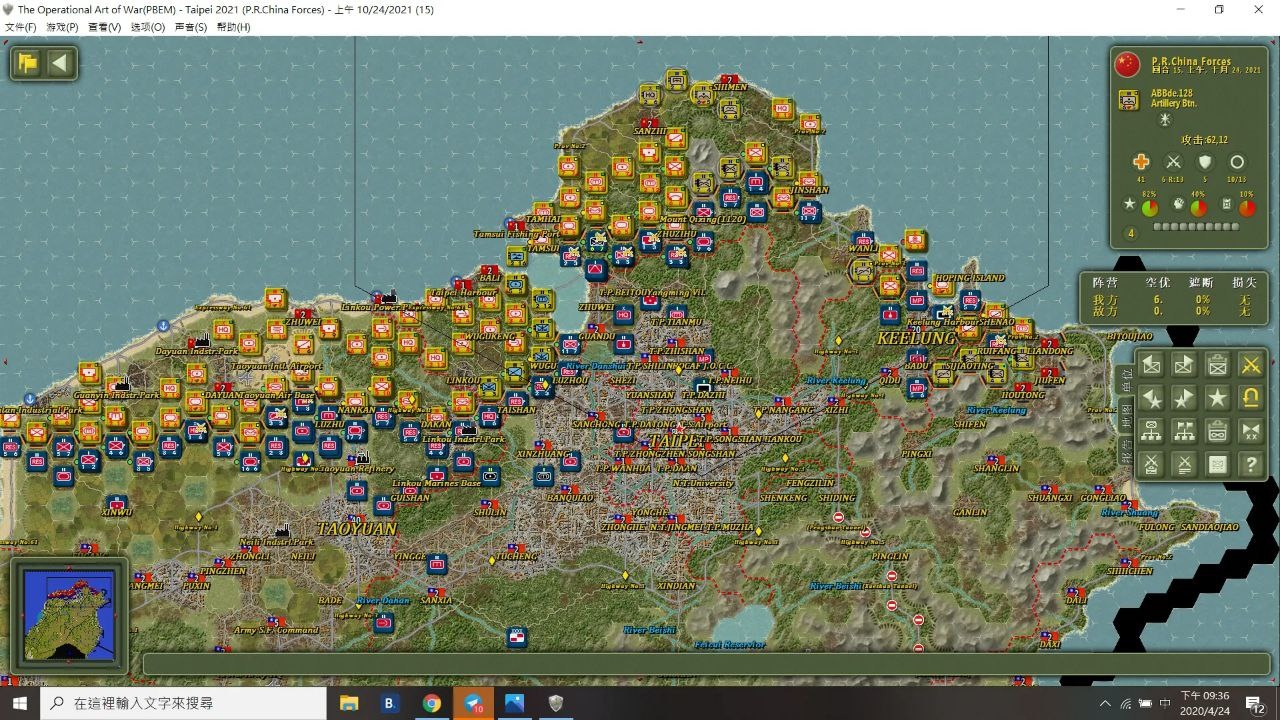Open the 文件(F) menu
This screenshot has width=1280, height=720.
click(21, 27)
